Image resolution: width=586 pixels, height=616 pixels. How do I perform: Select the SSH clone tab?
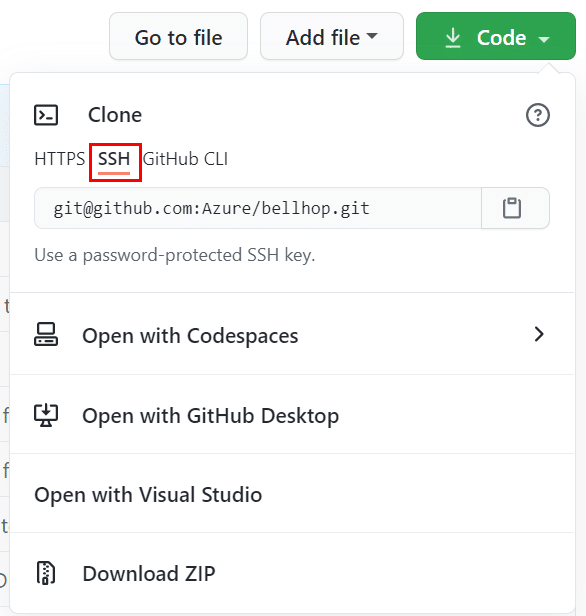pyautogui.click(x=114, y=160)
